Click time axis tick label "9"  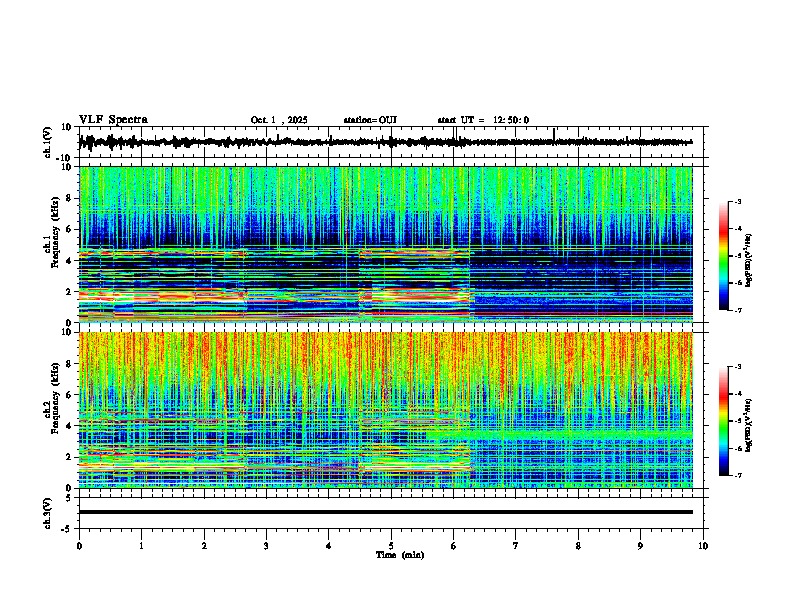640,546
